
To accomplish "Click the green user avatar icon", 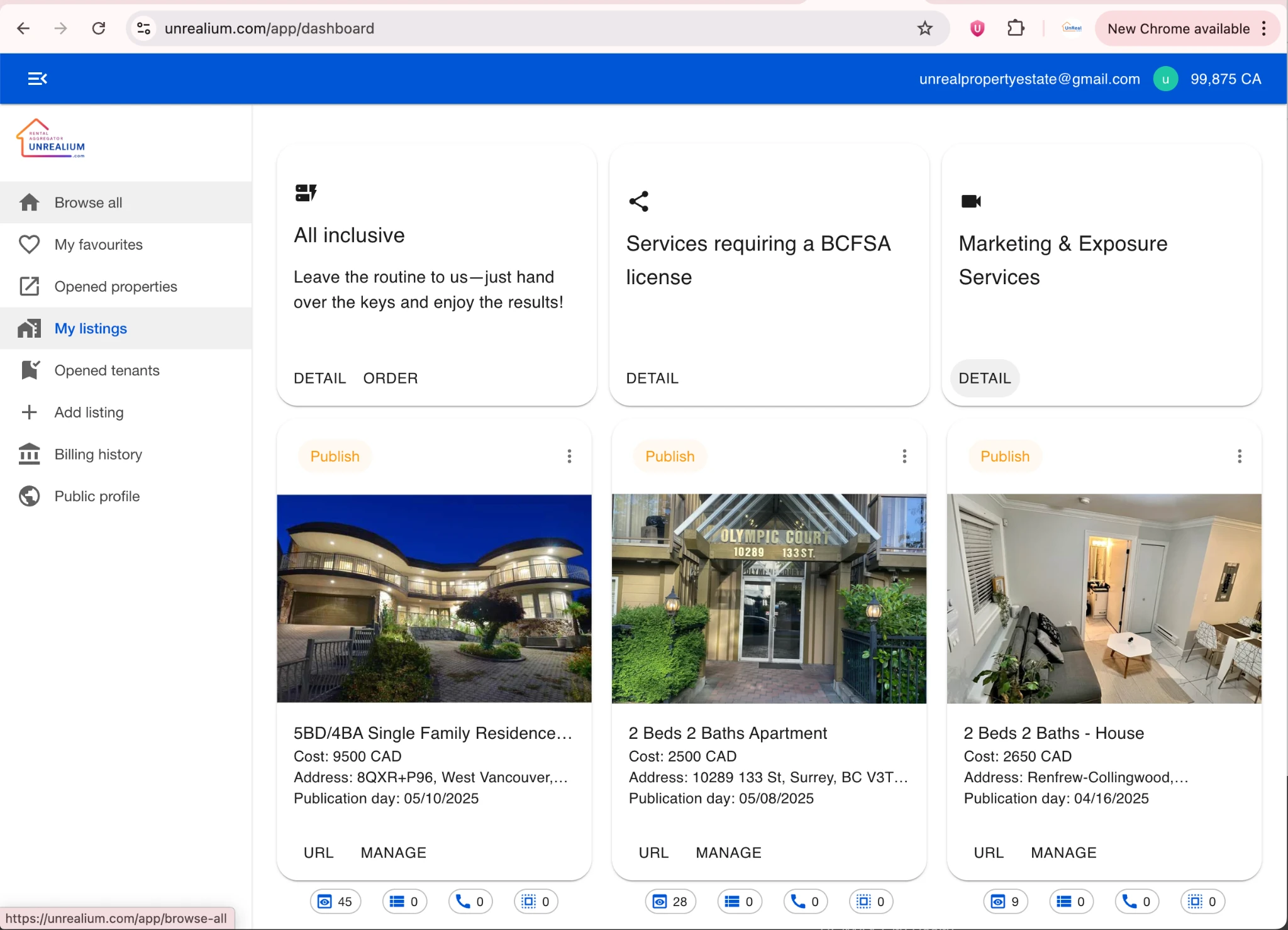I will (x=1165, y=79).
